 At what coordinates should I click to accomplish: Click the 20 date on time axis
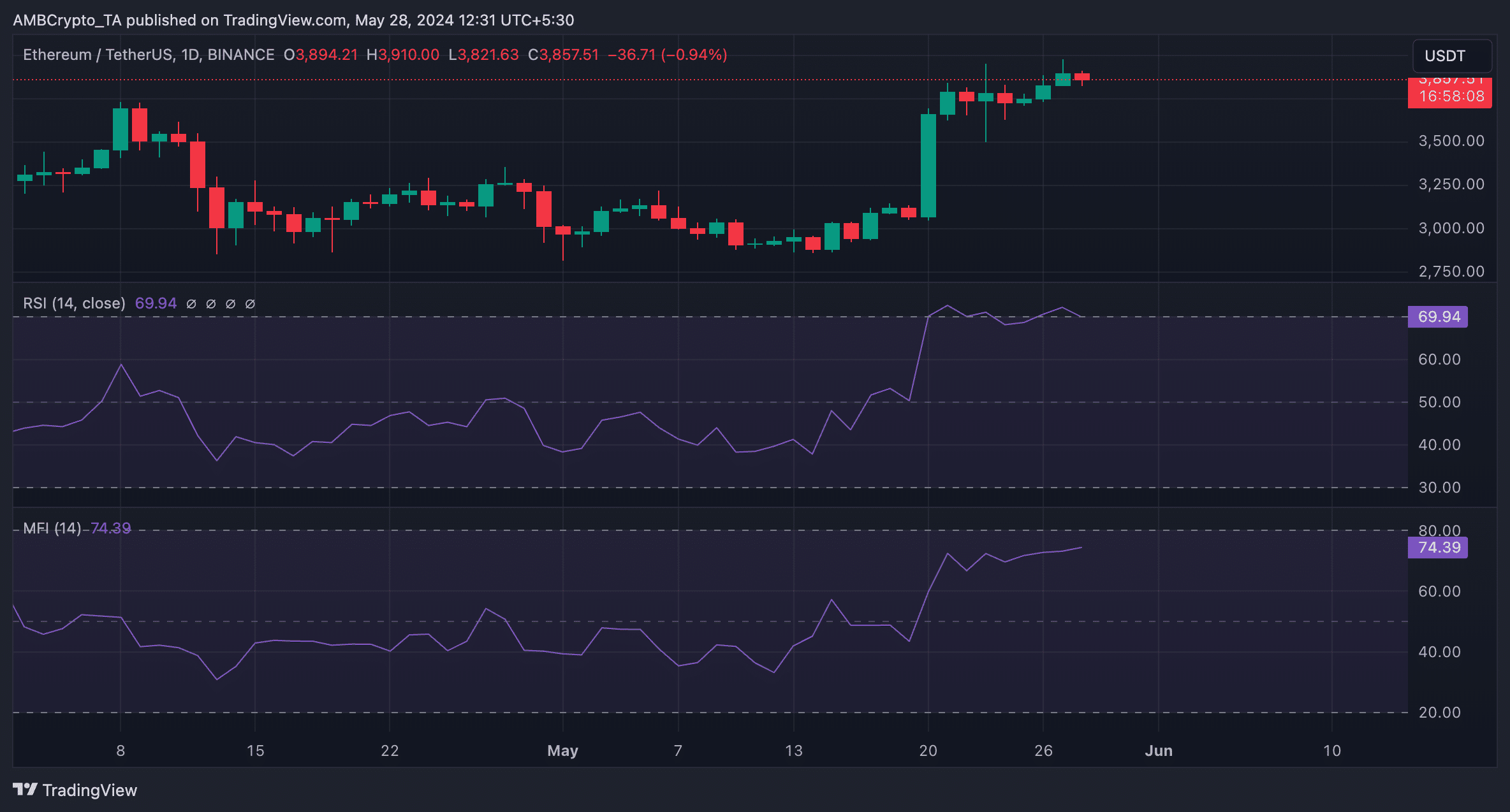(x=928, y=751)
